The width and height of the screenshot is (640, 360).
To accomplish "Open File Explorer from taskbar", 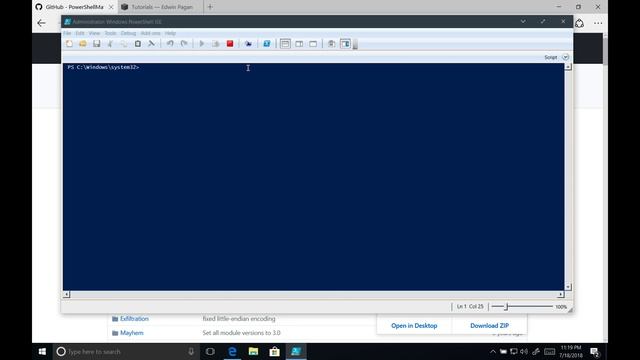I will tap(253, 351).
